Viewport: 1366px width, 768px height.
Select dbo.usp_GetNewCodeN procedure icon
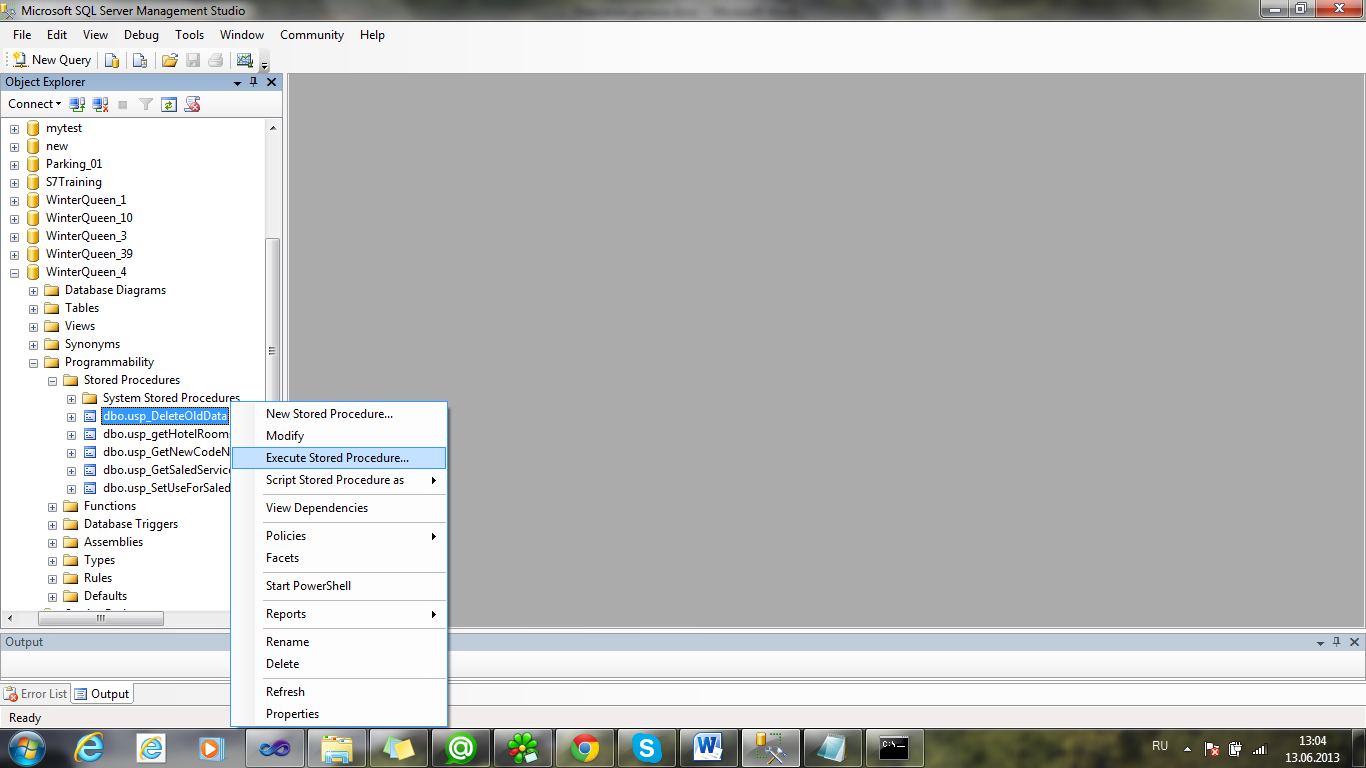90,452
